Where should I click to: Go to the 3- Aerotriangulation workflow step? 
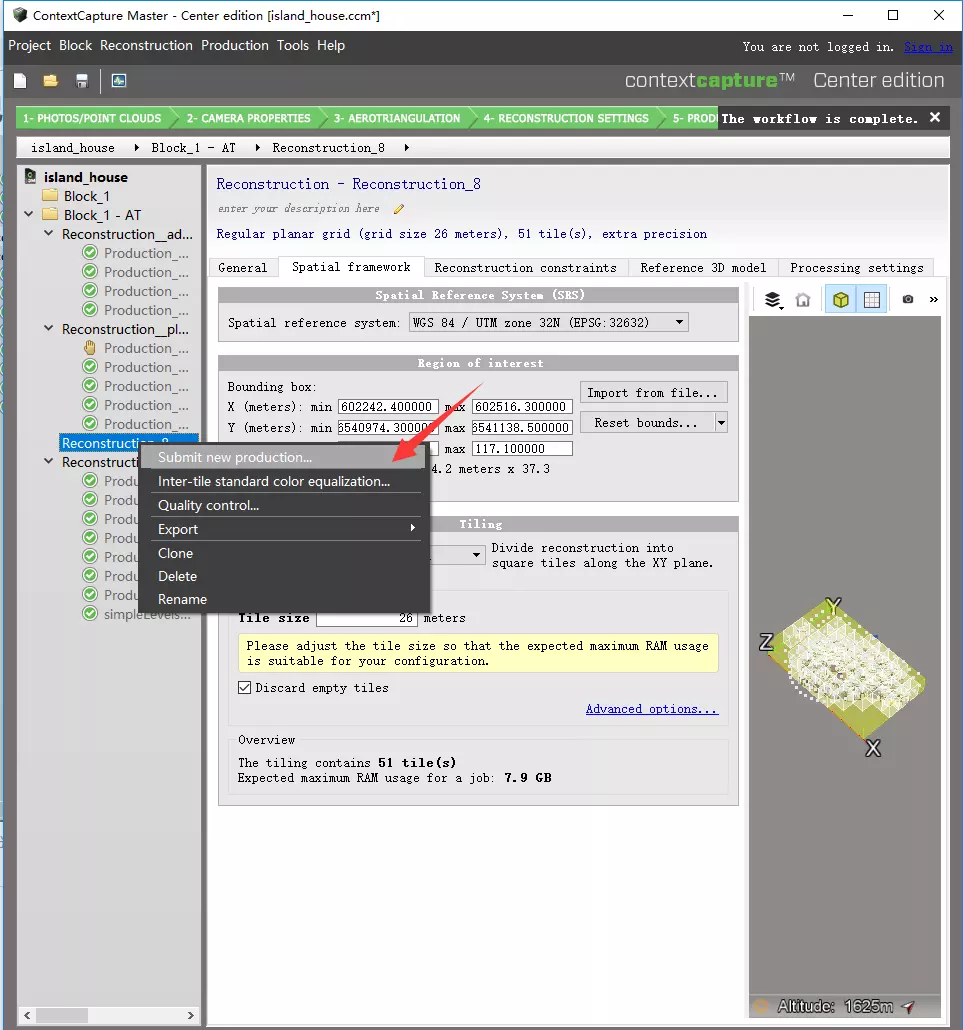click(396, 118)
